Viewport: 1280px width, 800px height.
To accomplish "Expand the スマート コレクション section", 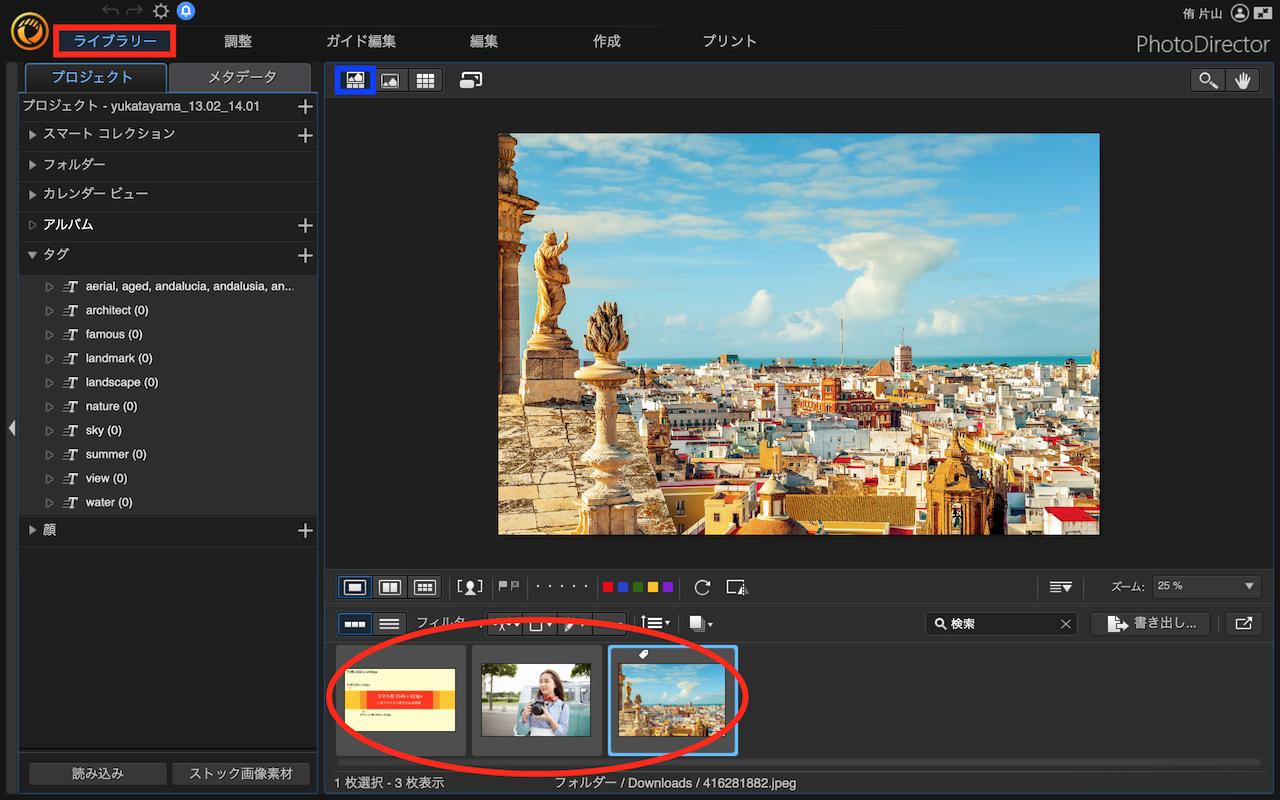I will pos(33,134).
